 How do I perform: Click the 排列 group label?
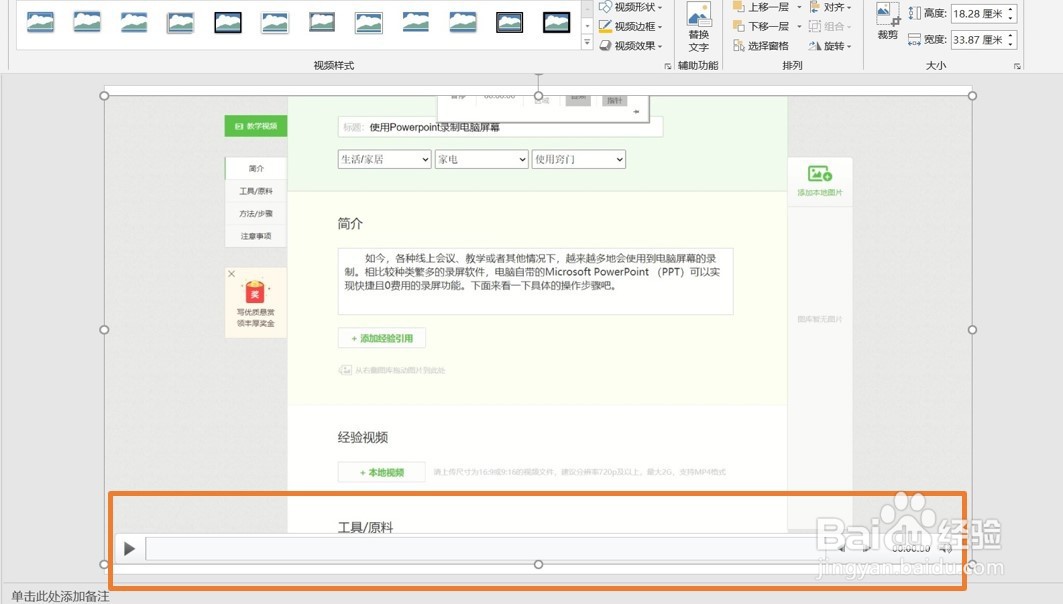tap(792, 66)
